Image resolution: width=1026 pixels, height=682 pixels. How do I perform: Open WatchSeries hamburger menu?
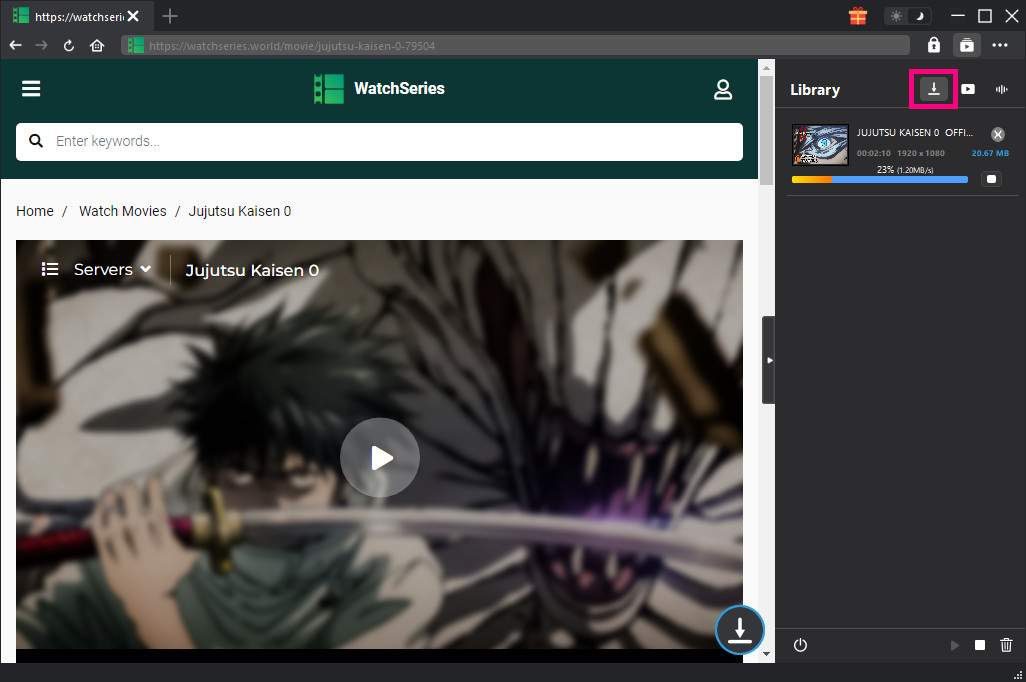pos(31,89)
